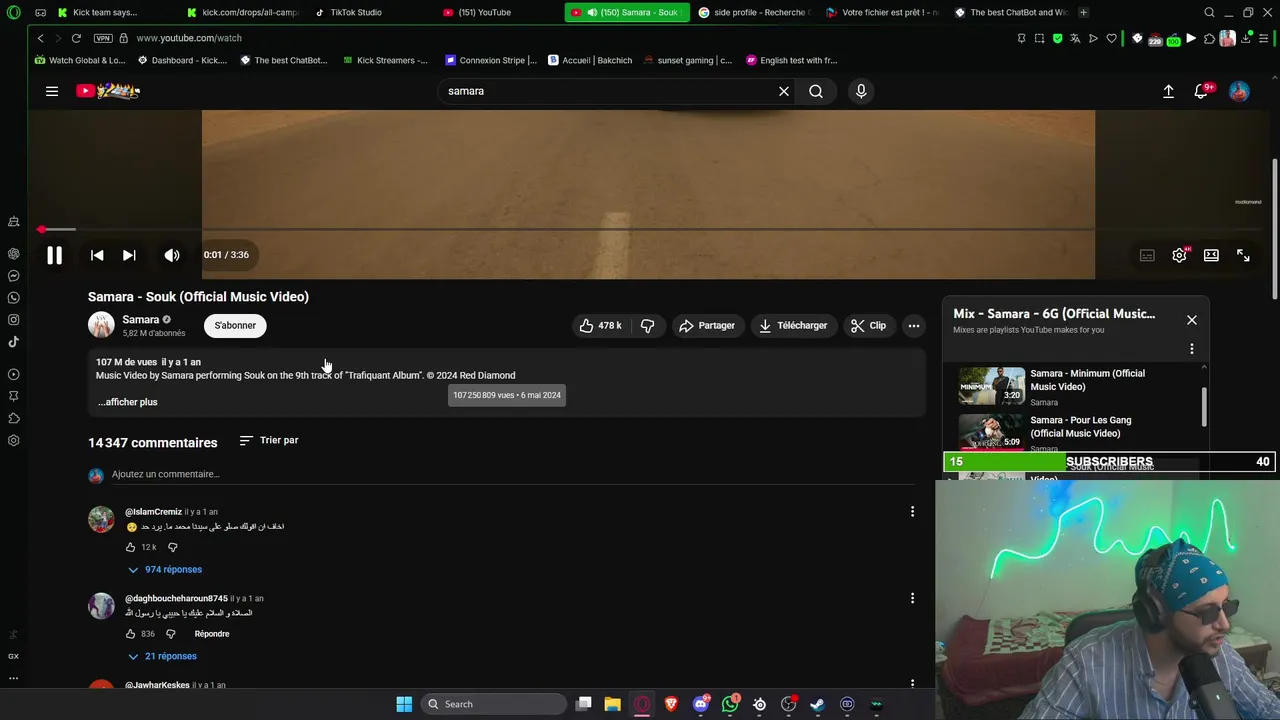Screen dimensions: 1280x720
Task: Open YouTube notifications bell
Action: (x=1202, y=91)
